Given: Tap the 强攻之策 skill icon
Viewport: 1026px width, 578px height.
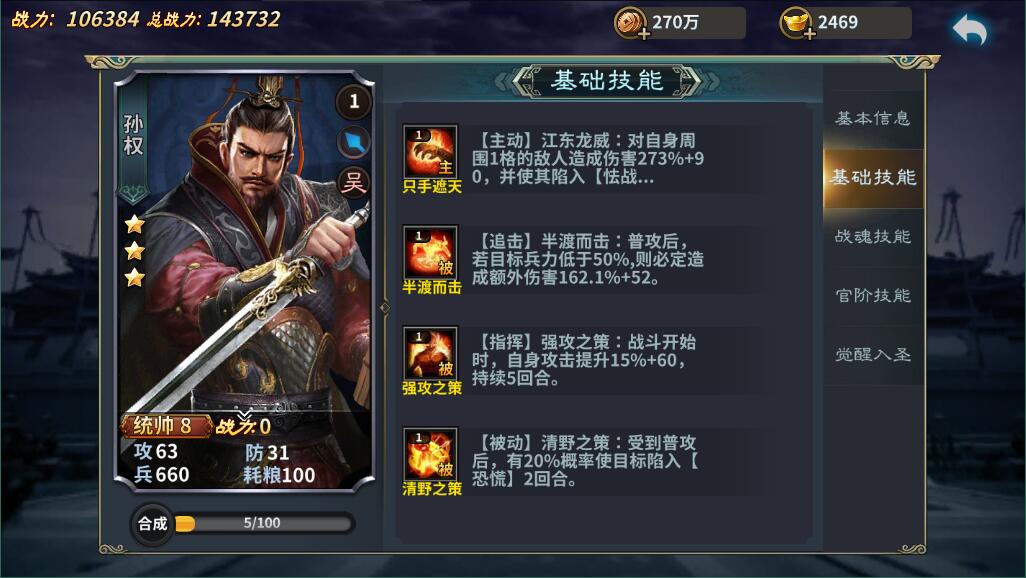Looking at the screenshot, I should click(x=430, y=353).
